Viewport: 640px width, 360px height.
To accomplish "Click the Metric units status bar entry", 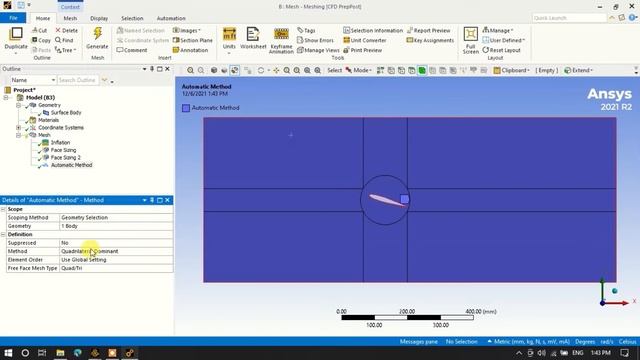I will (x=531, y=342).
